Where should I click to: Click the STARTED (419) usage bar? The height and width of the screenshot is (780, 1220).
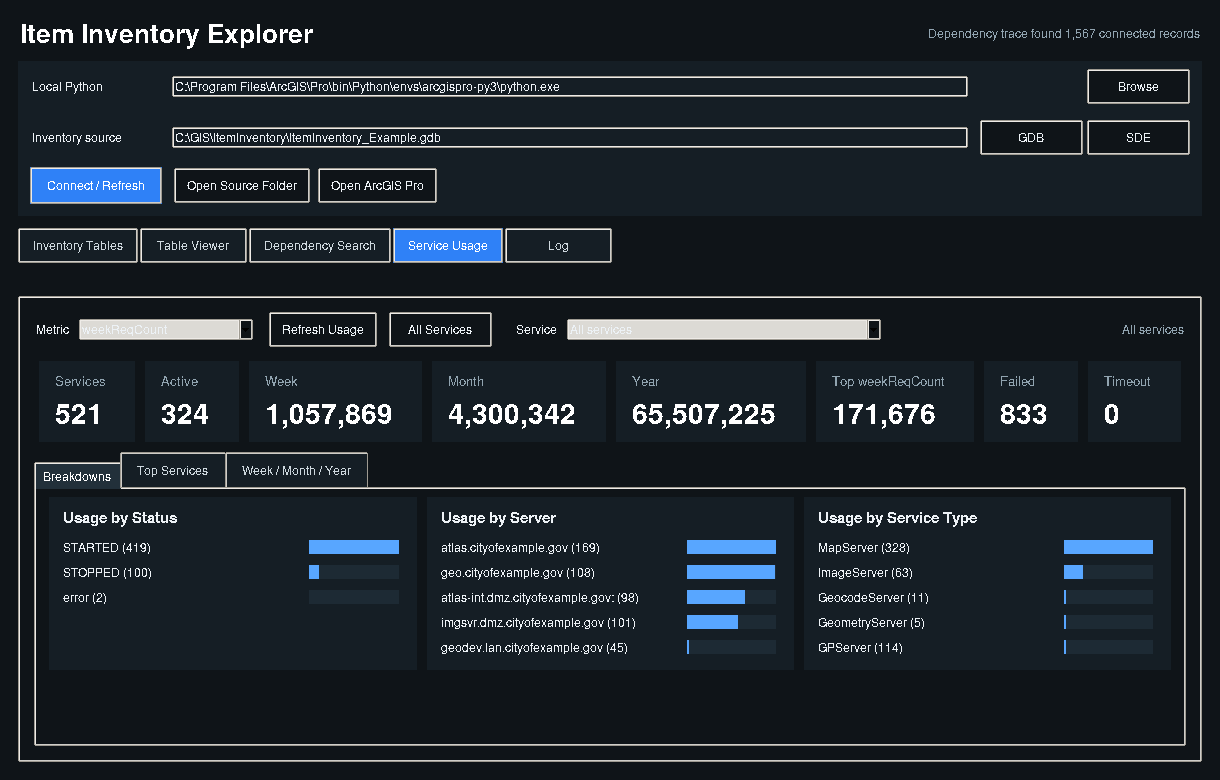click(354, 547)
